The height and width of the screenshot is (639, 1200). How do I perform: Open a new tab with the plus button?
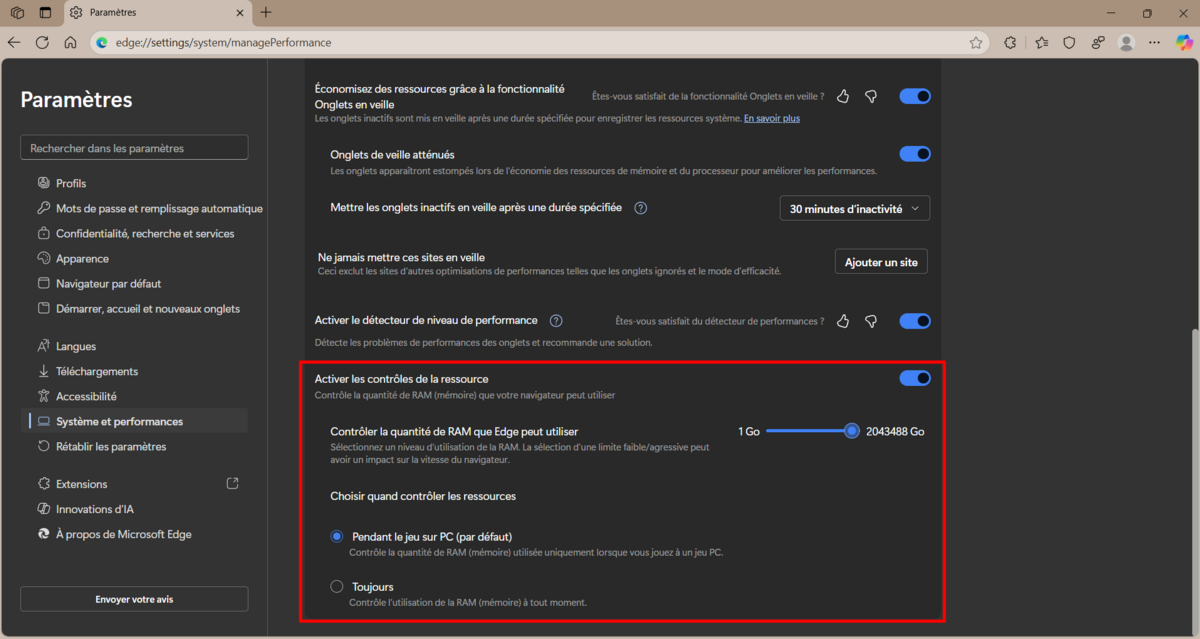pyautogui.click(x=265, y=13)
